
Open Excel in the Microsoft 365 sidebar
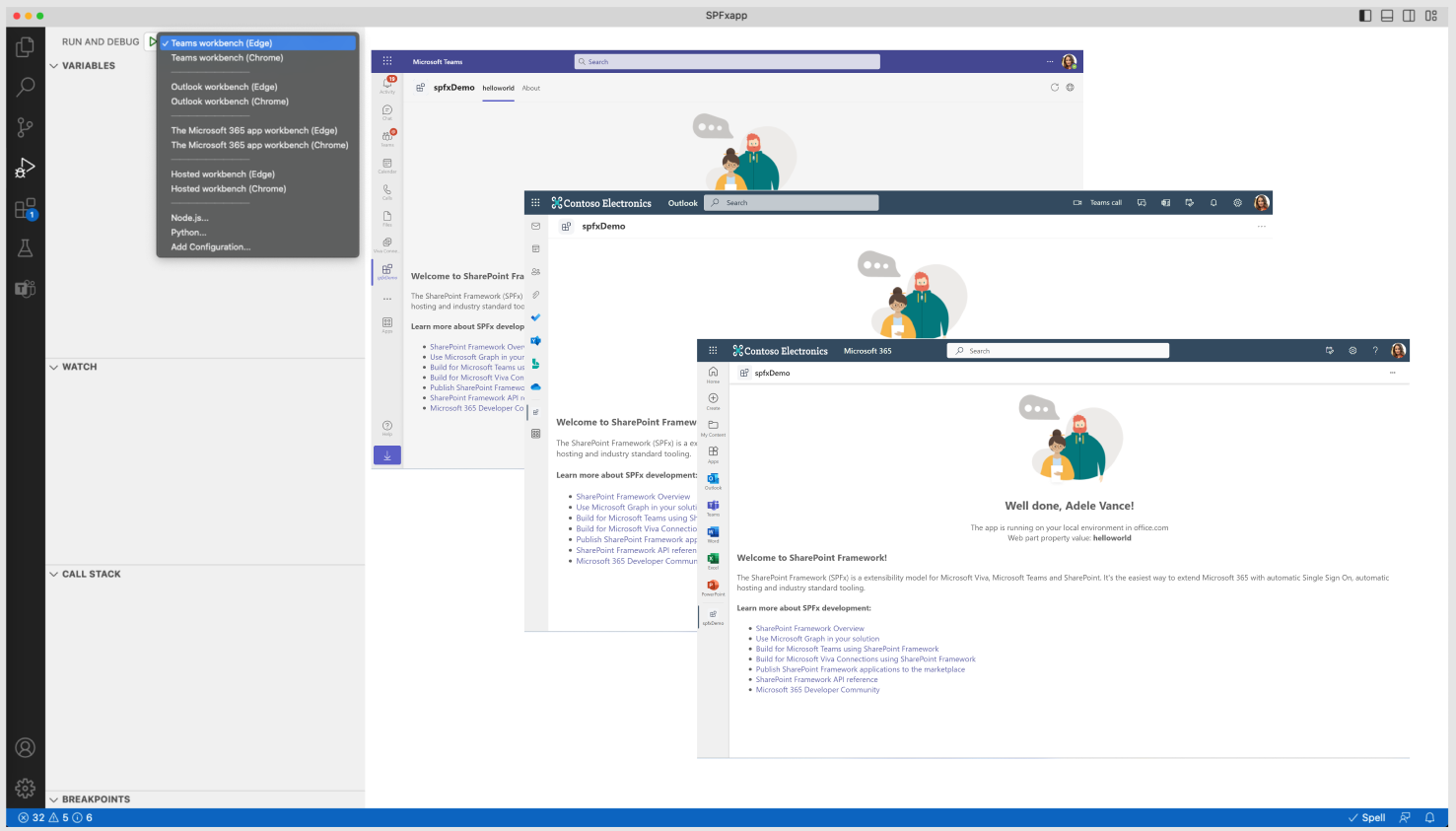pyautogui.click(x=713, y=560)
